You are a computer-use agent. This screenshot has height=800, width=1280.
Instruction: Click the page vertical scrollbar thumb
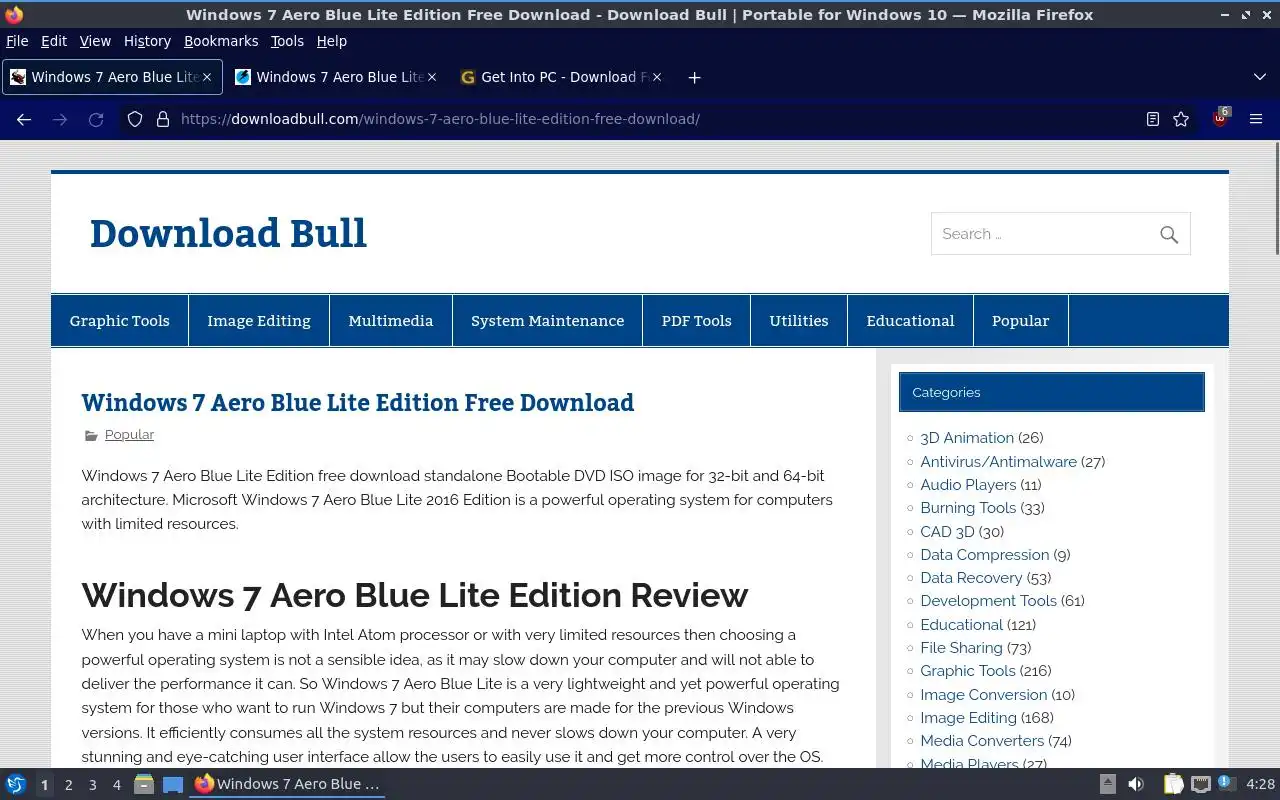pyautogui.click(x=1276, y=198)
